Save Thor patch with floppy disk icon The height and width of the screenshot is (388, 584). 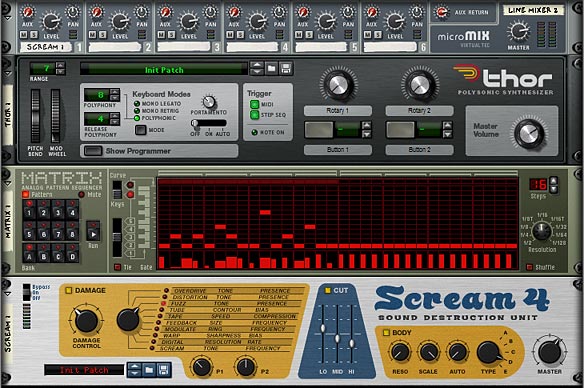click(x=286, y=69)
